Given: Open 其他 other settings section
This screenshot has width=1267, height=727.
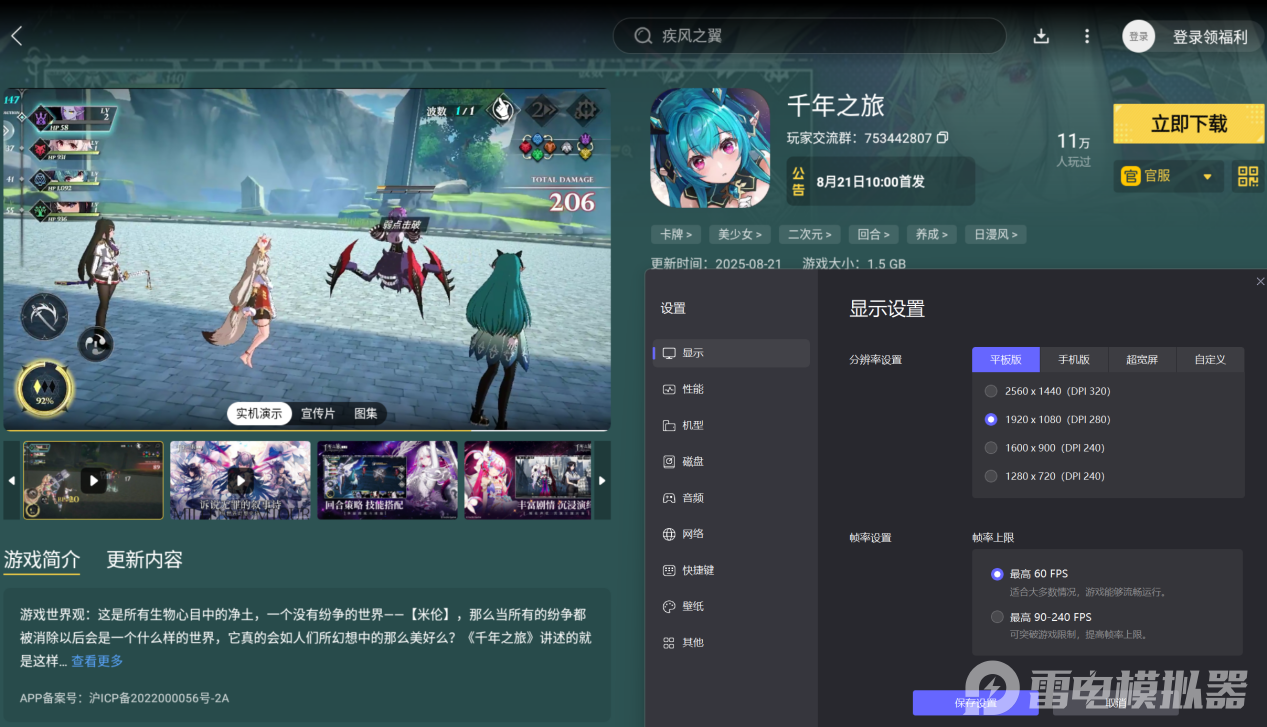Looking at the screenshot, I should (x=731, y=642).
